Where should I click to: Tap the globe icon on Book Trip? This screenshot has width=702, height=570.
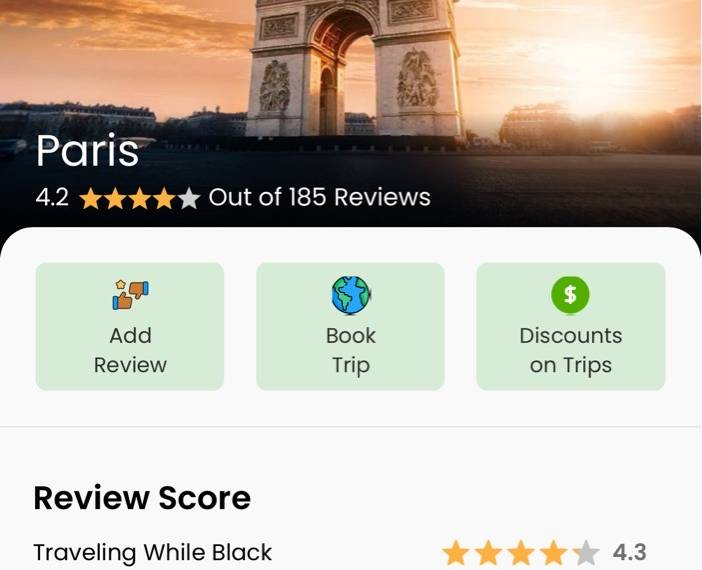[x=351, y=295]
